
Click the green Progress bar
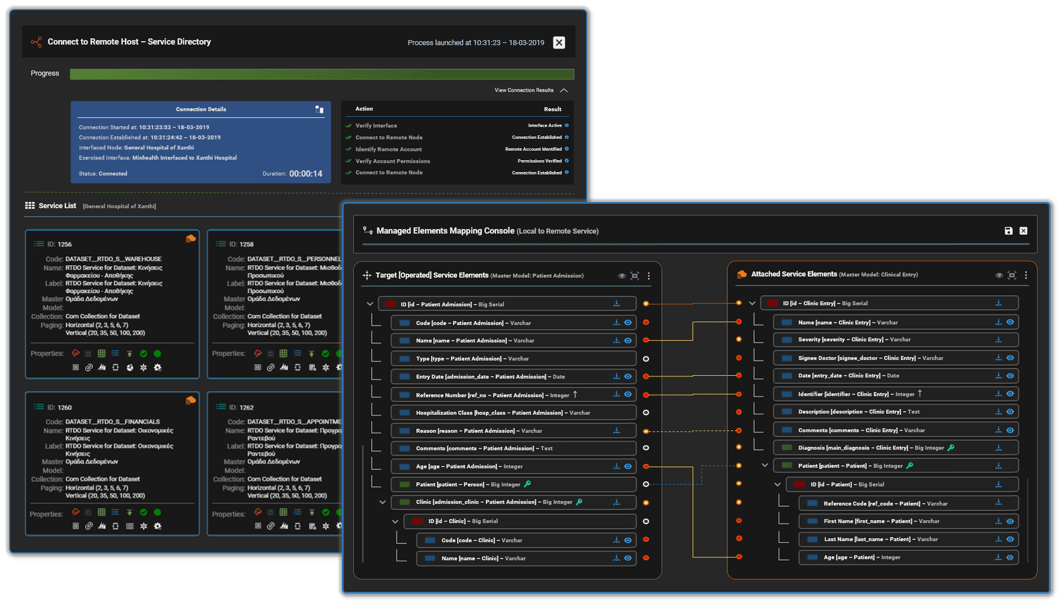pyautogui.click(x=321, y=73)
